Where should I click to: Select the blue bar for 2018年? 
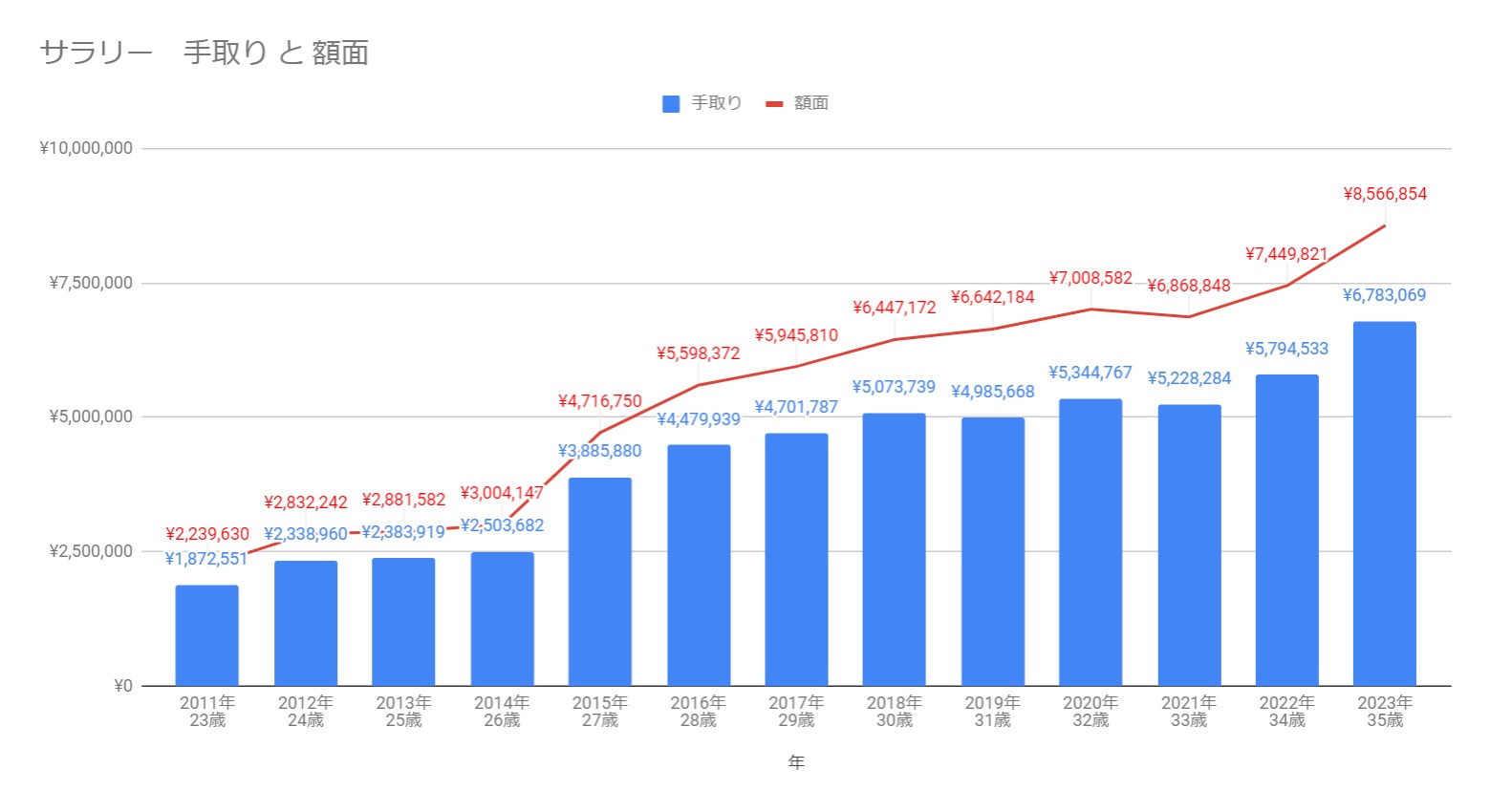coord(895,549)
